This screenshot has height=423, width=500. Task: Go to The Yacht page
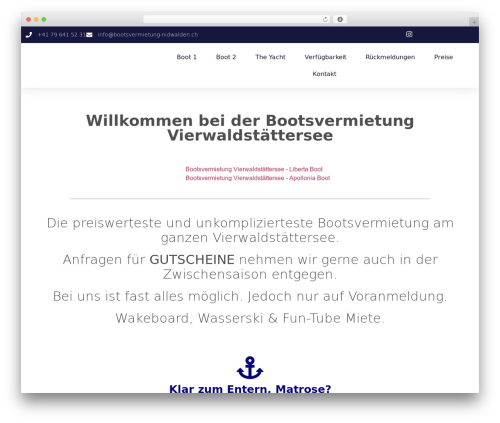(x=270, y=57)
